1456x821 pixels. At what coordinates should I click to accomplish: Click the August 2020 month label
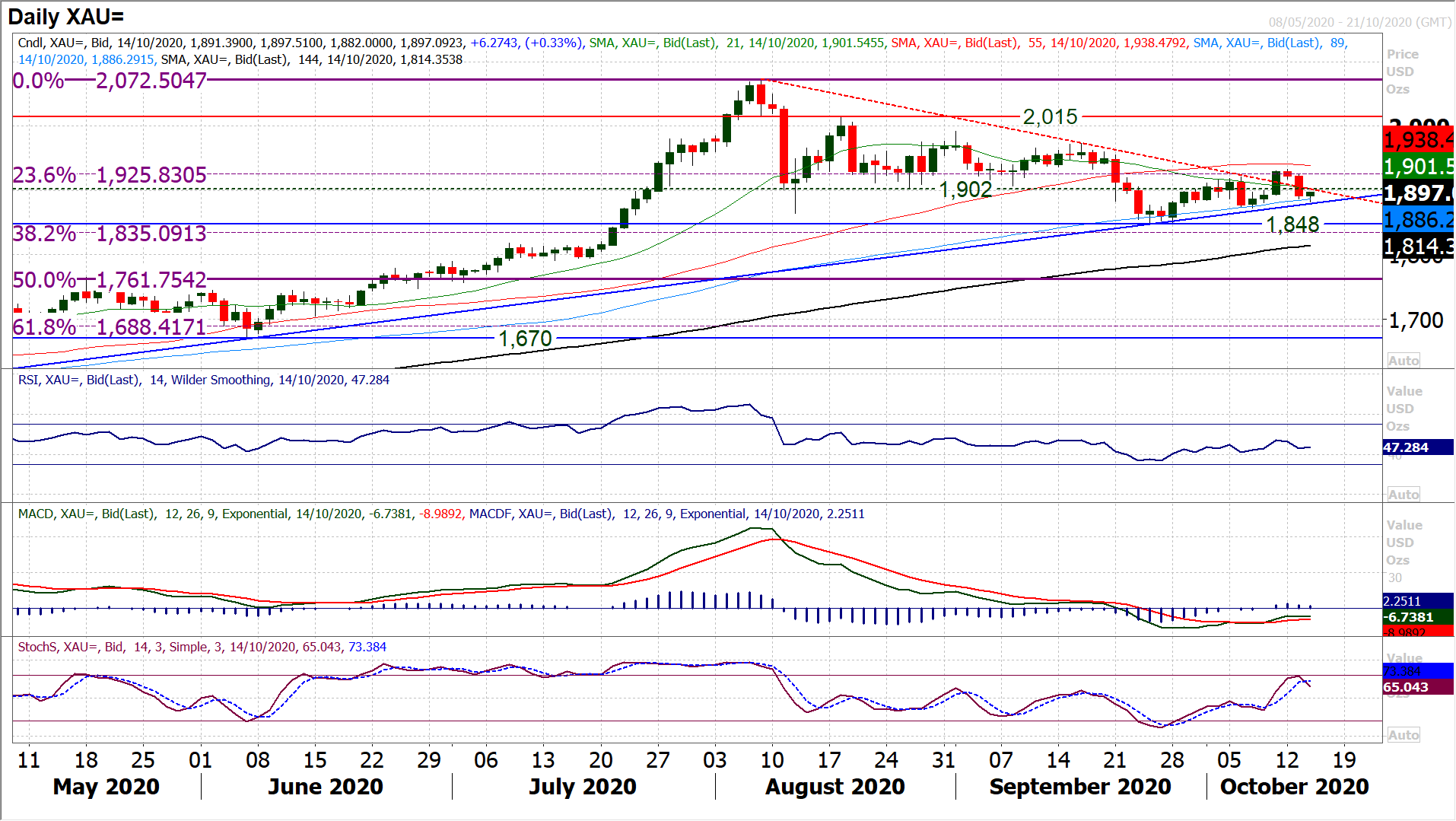835,787
